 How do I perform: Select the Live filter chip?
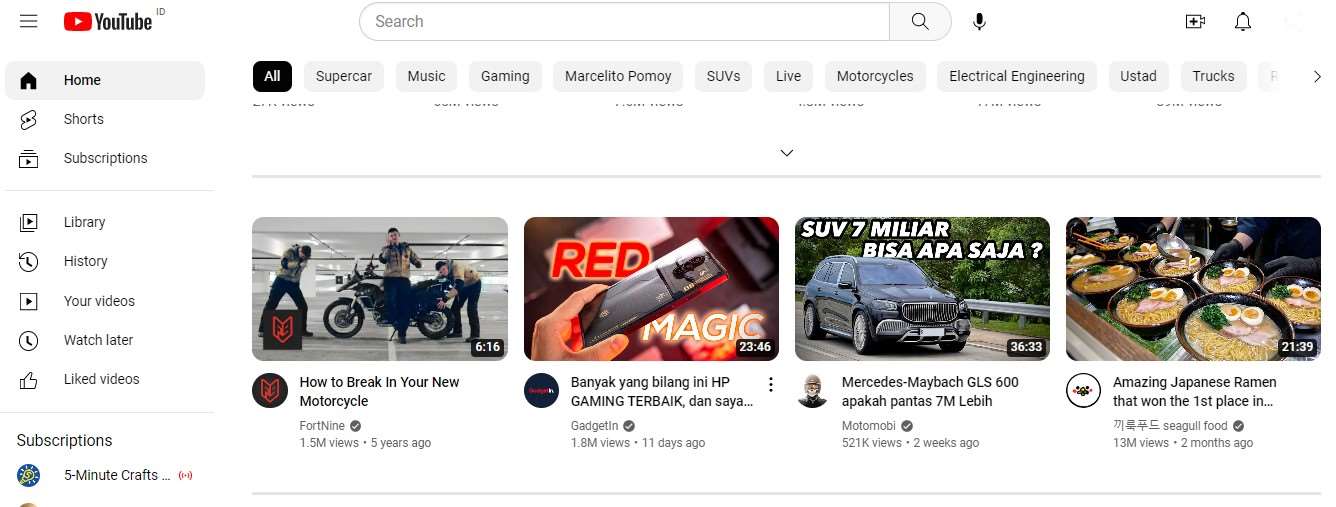point(788,76)
